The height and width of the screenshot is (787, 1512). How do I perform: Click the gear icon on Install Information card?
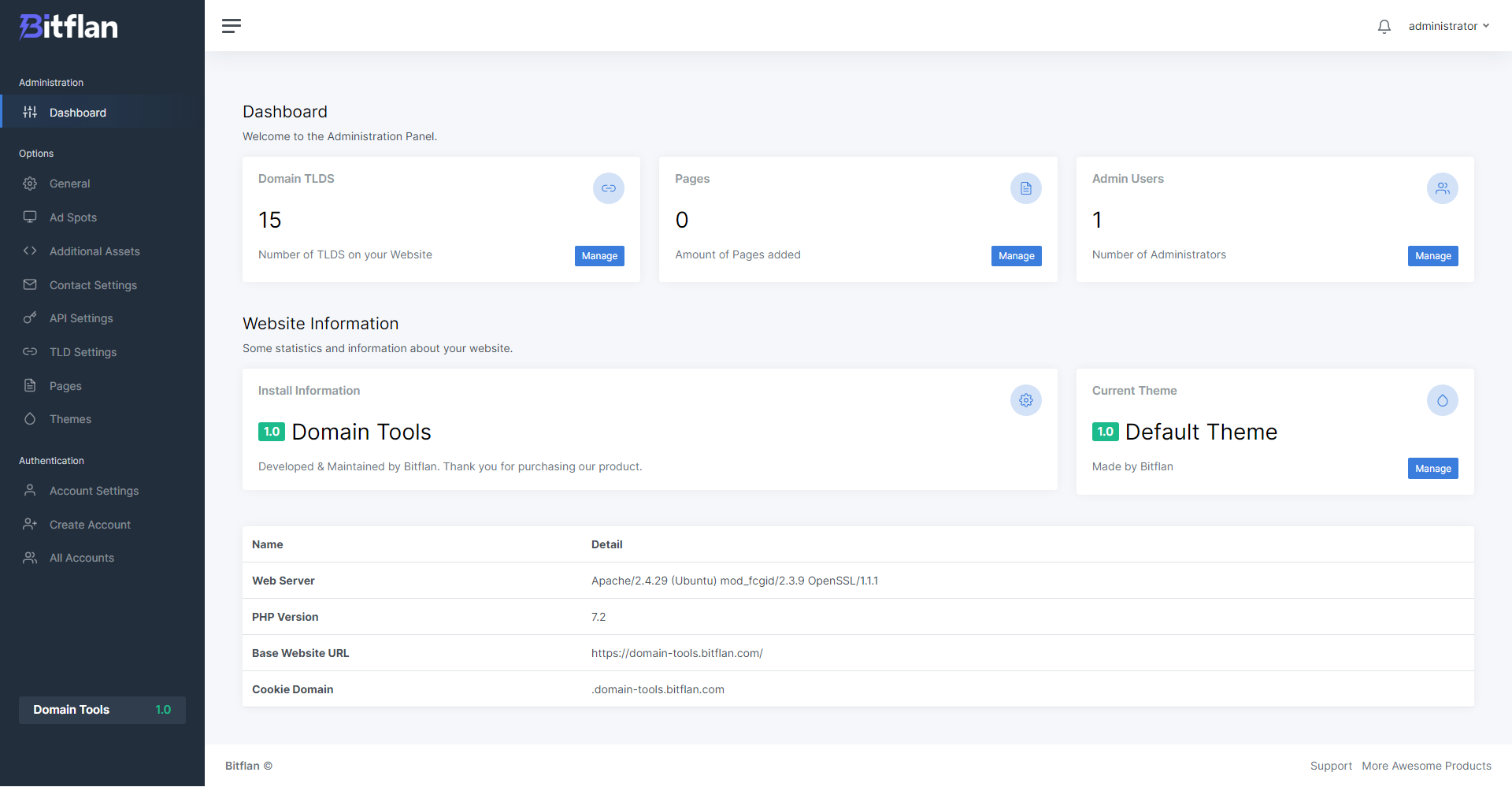1025,400
